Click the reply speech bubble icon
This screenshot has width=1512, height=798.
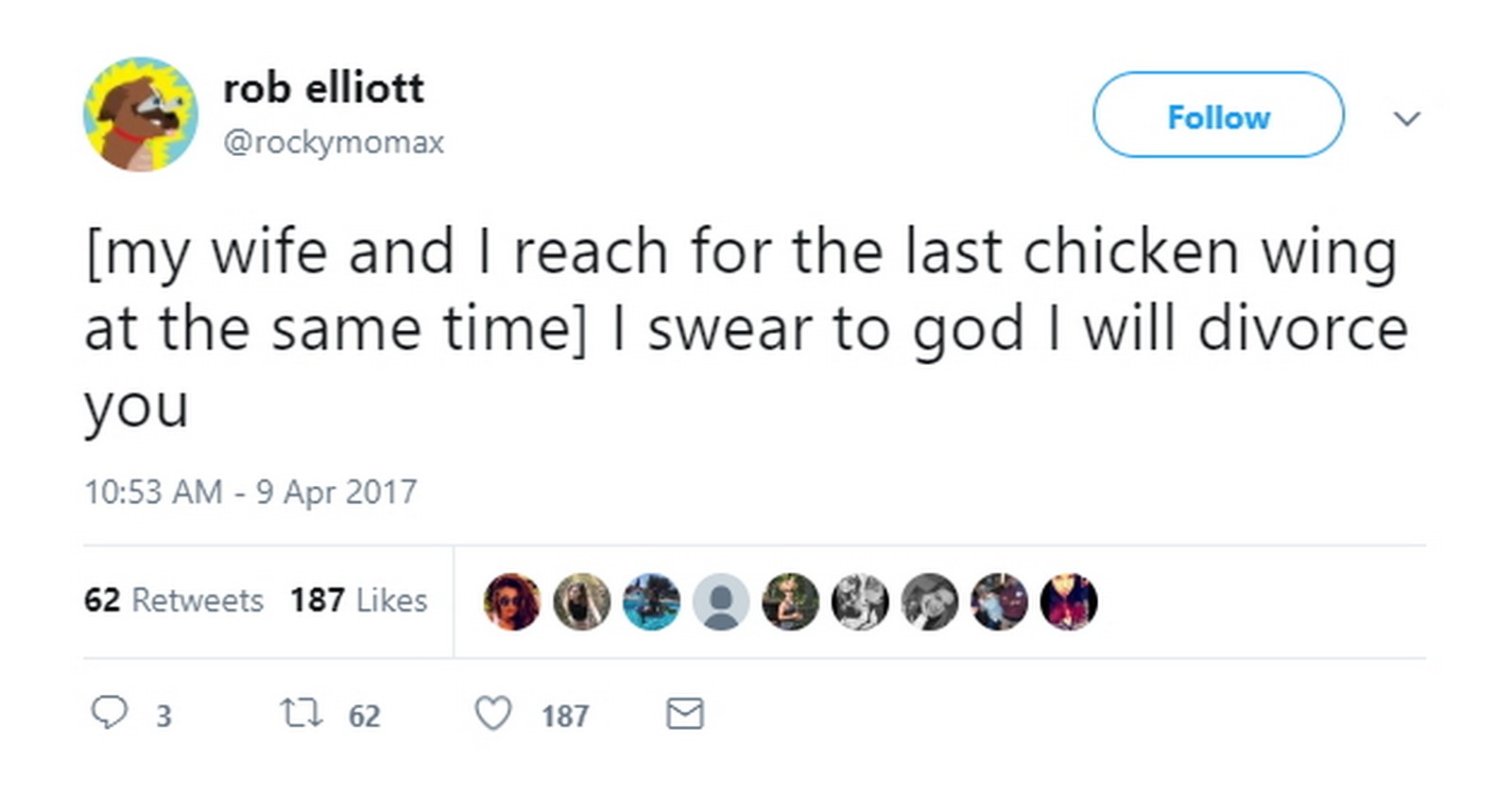point(109,712)
